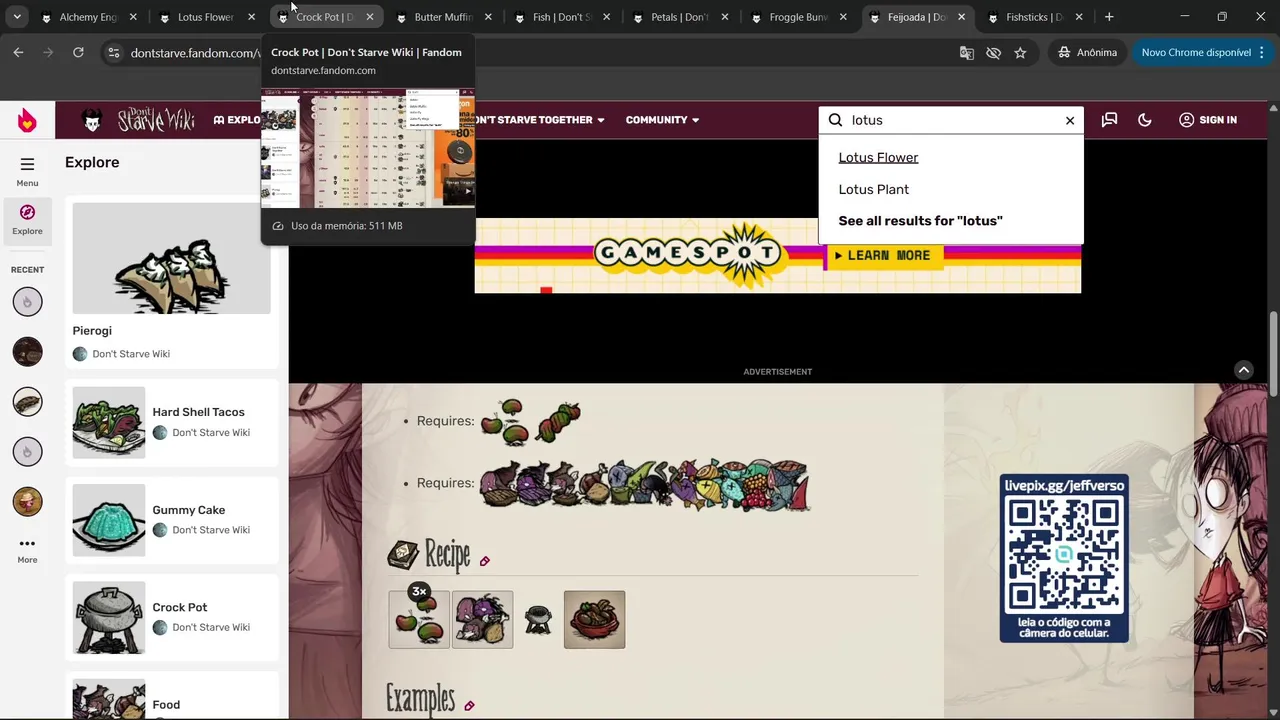
Task: Click the Food card title in Explore
Action: pos(166,705)
